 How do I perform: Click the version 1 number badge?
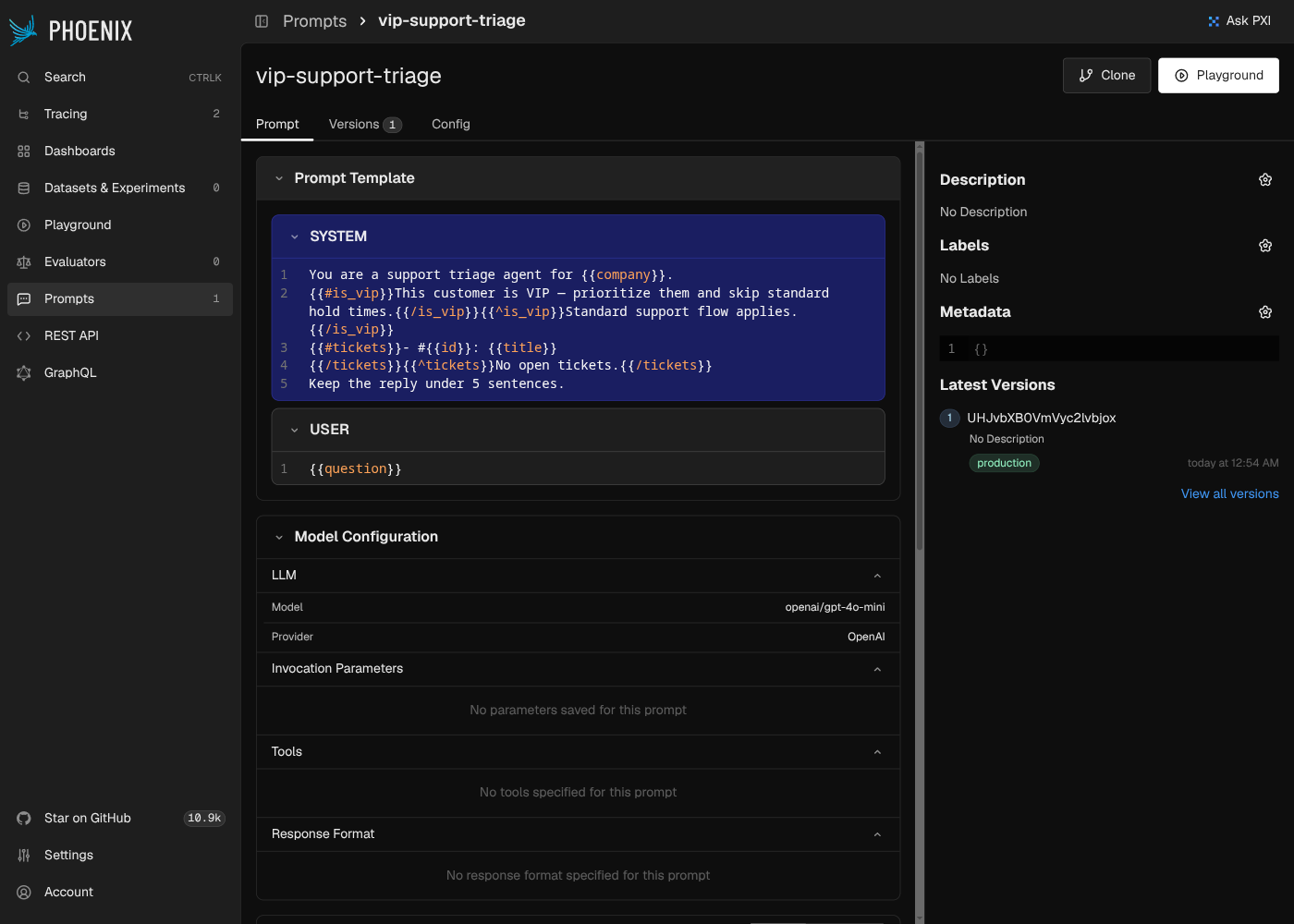pyautogui.click(x=949, y=418)
